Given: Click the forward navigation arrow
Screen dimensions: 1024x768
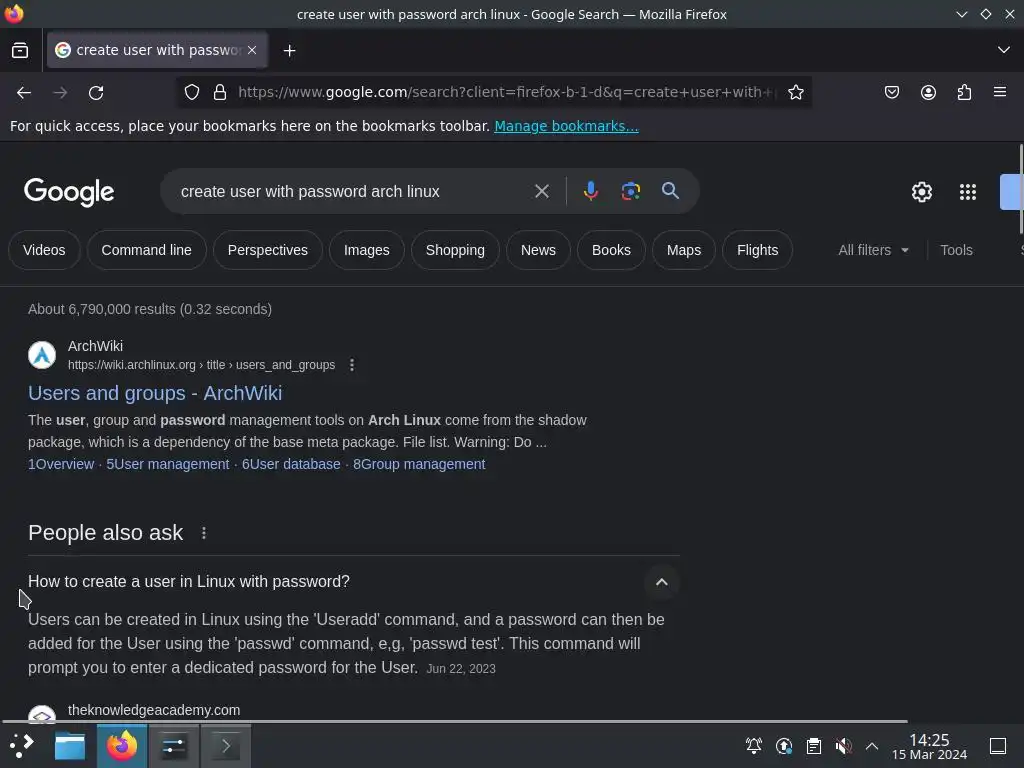Looking at the screenshot, I should coord(60,93).
